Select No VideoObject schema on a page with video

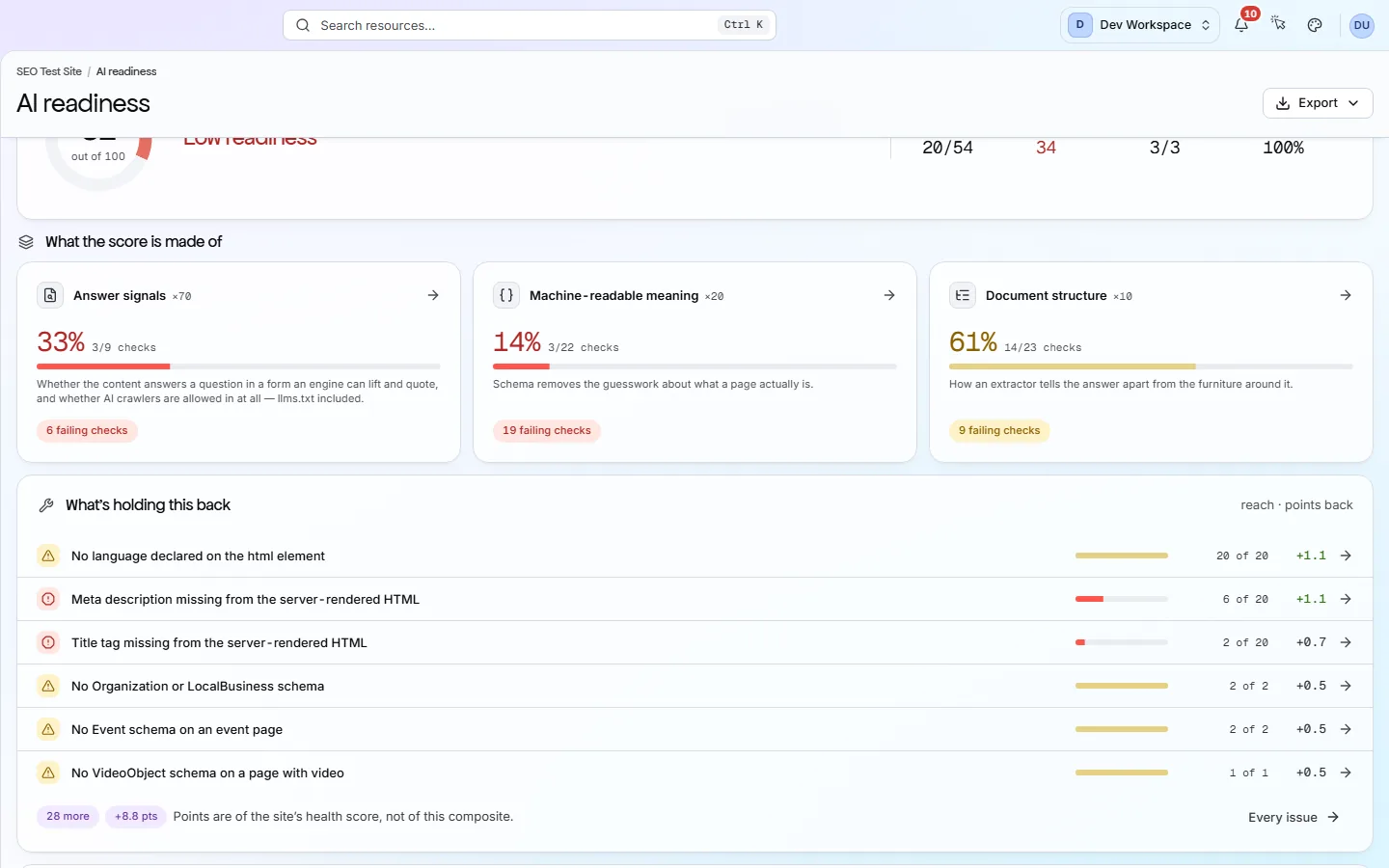click(x=207, y=773)
